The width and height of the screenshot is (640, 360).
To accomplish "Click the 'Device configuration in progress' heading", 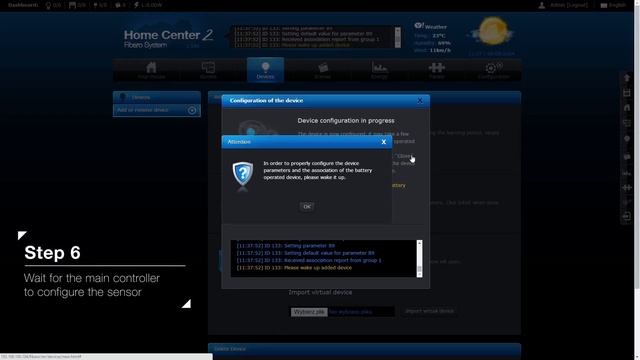I will (346, 121).
